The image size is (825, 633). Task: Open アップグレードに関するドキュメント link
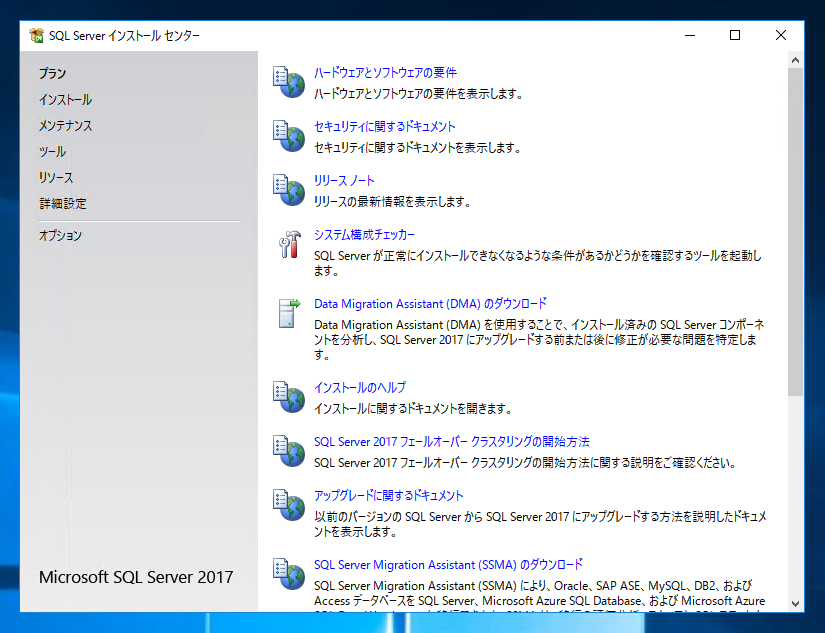point(388,496)
